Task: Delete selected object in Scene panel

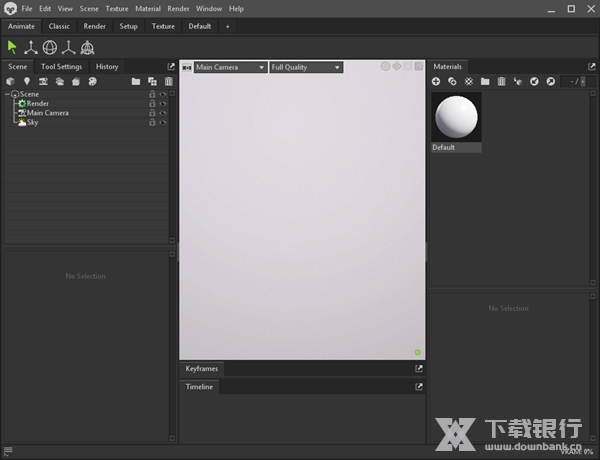Action: pos(169,81)
